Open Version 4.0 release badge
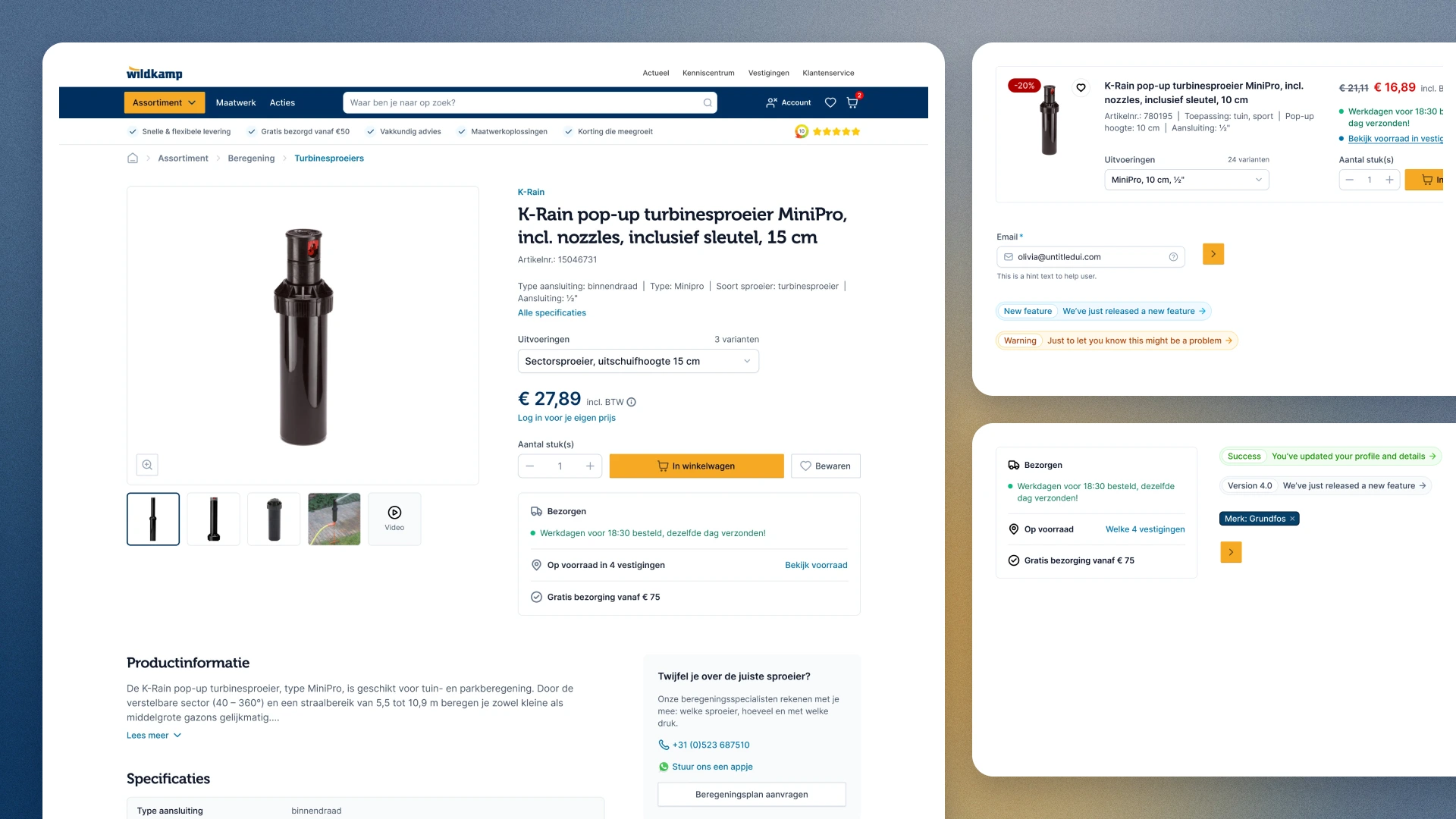Viewport: 1456px width, 819px height. [1325, 485]
